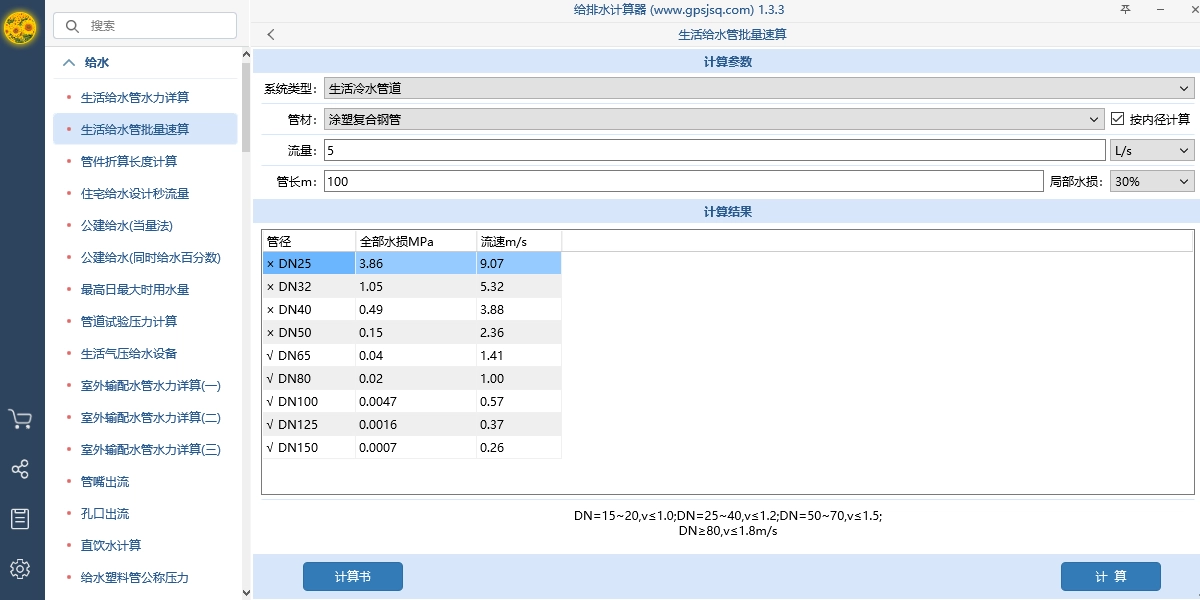1200x600 pixels.
Task: Toggle the √ marker on DN65 row
Action: pyautogui.click(x=268, y=355)
